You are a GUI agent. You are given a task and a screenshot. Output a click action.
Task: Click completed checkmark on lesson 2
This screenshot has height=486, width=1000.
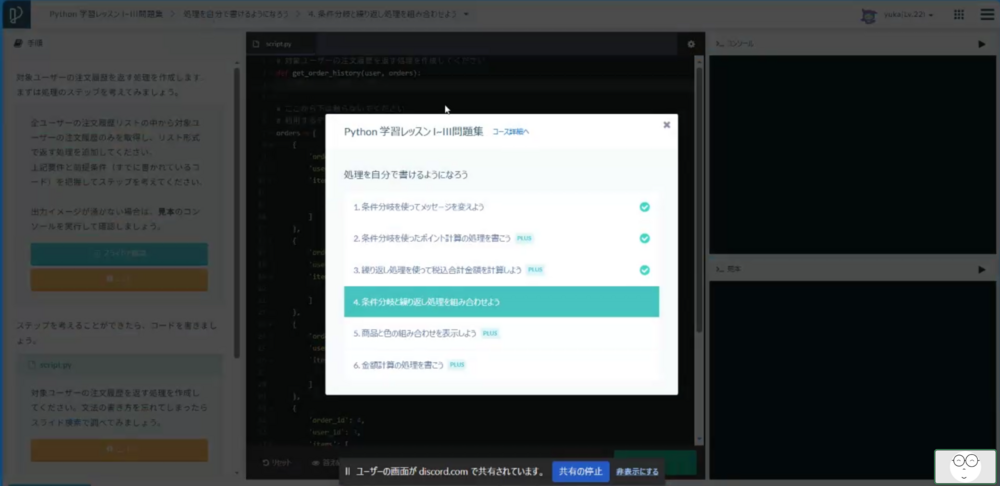coord(645,239)
